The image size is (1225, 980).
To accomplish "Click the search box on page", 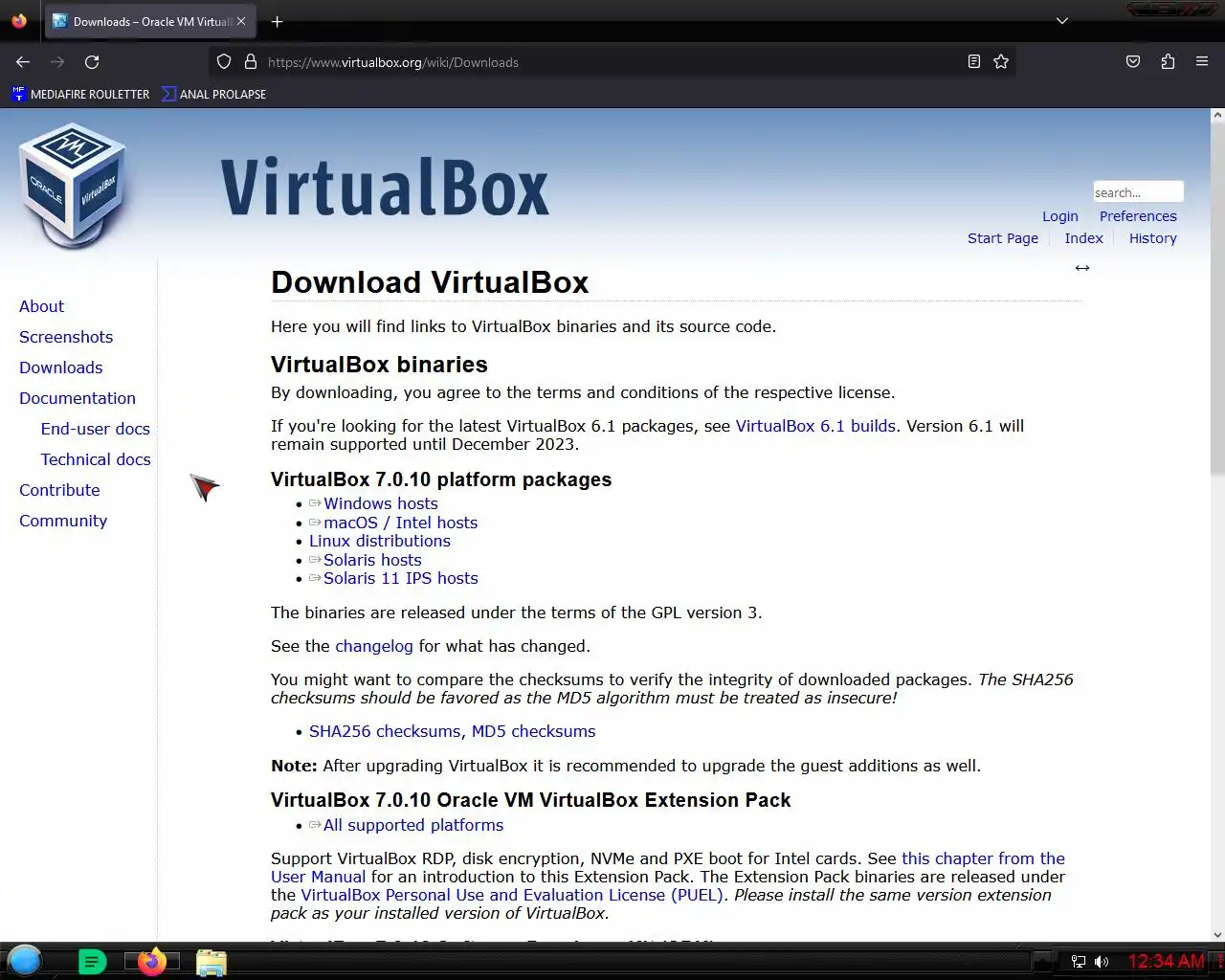I will tap(1138, 192).
